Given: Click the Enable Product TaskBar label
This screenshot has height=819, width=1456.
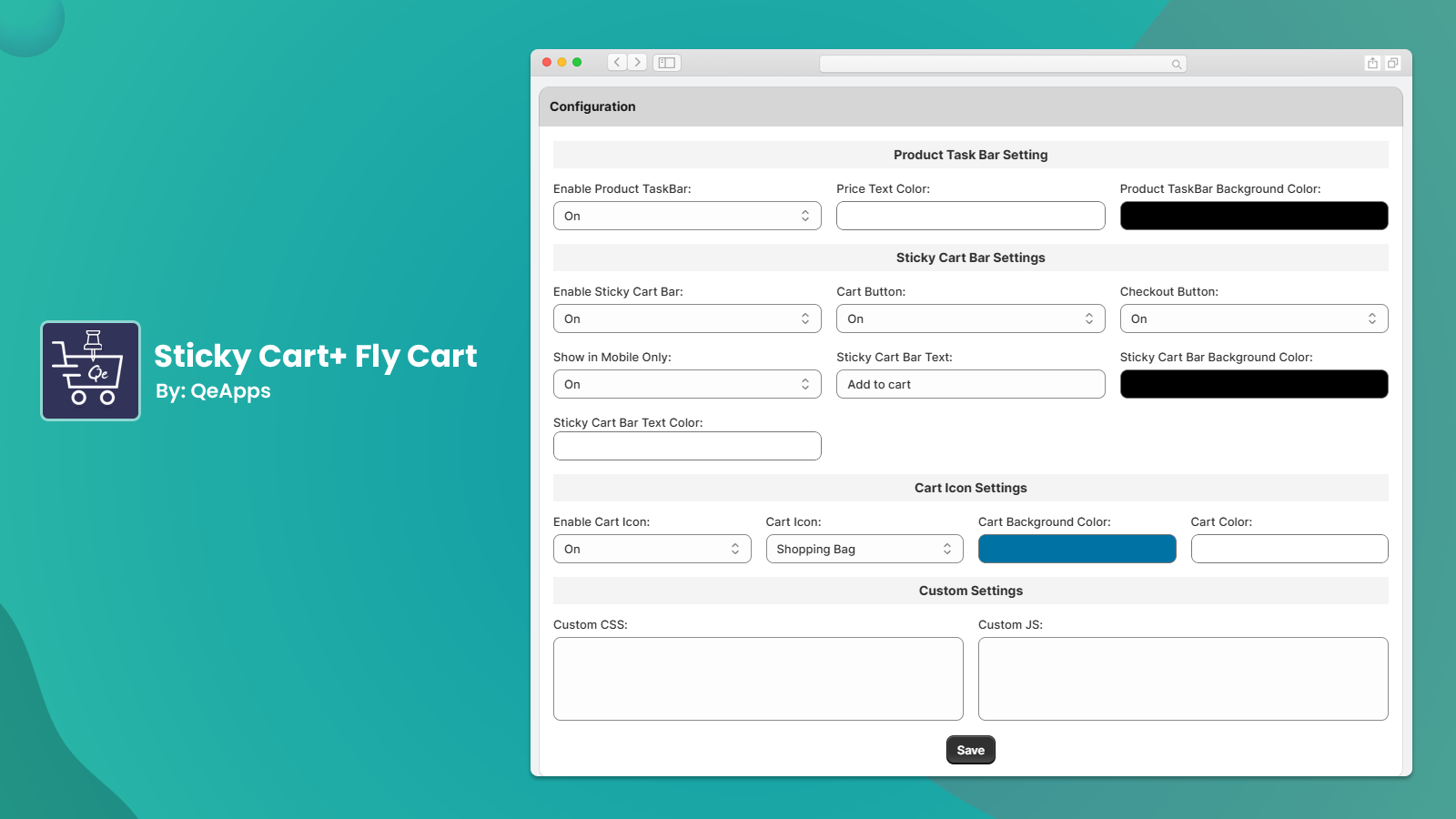Looking at the screenshot, I should [x=622, y=189].
